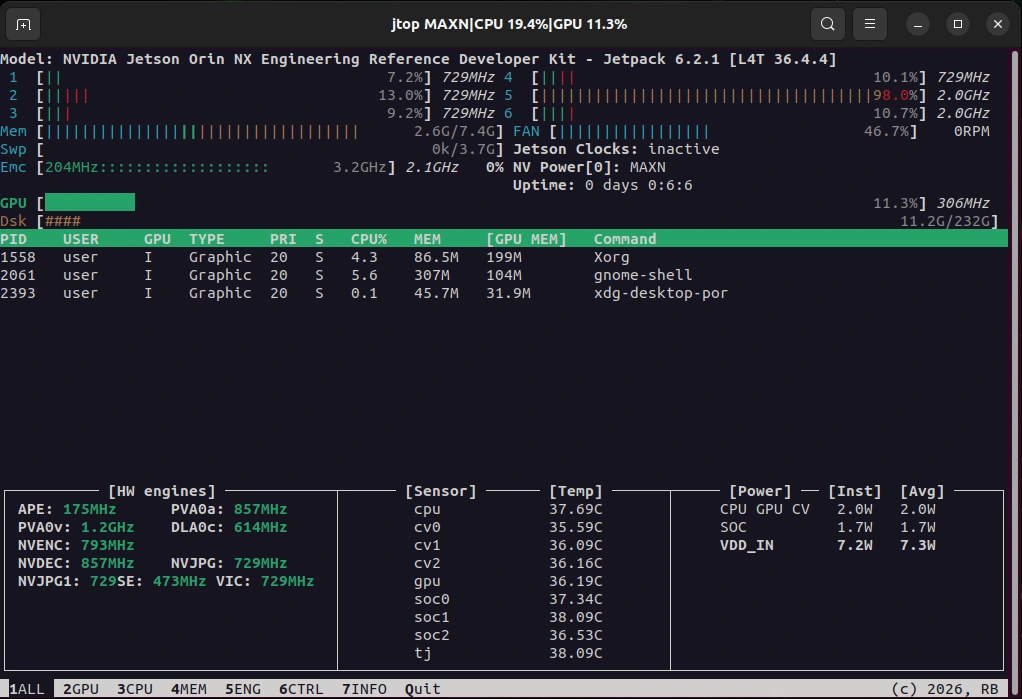Click the SOC power row
This screenshot has width=1022, height=699.
coord(828,528)
